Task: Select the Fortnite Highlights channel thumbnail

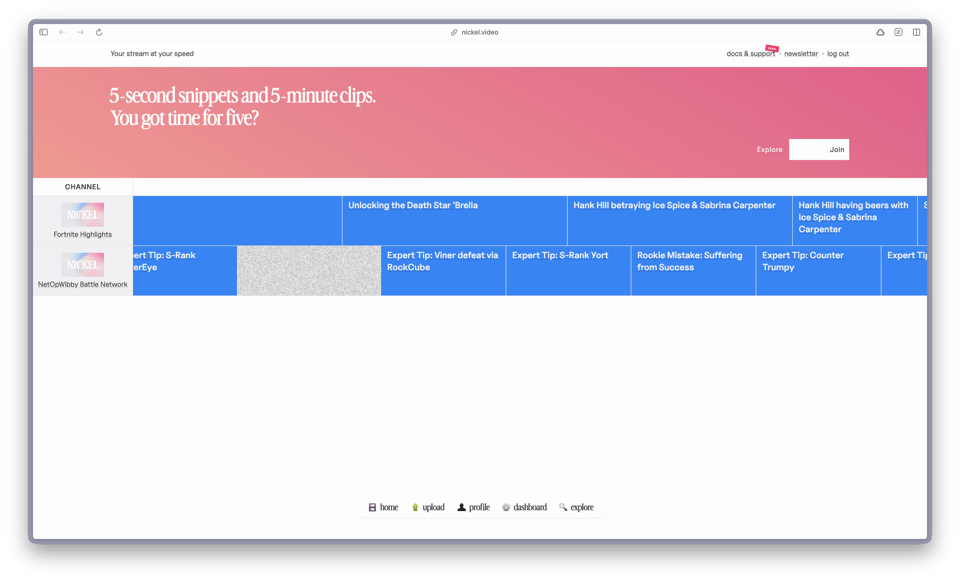Action: coord(83,215)
